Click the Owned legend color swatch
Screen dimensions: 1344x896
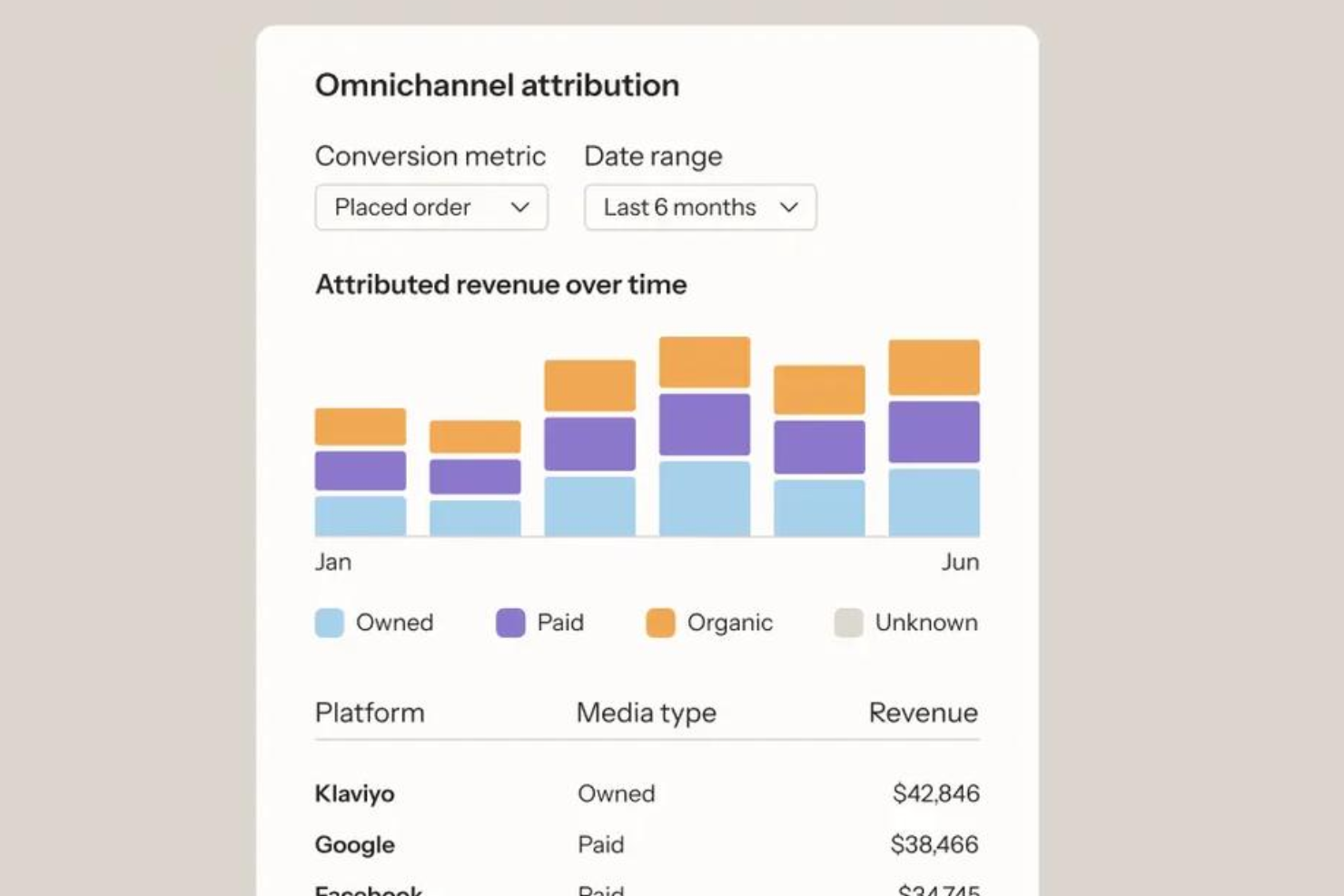click(329, 623)
